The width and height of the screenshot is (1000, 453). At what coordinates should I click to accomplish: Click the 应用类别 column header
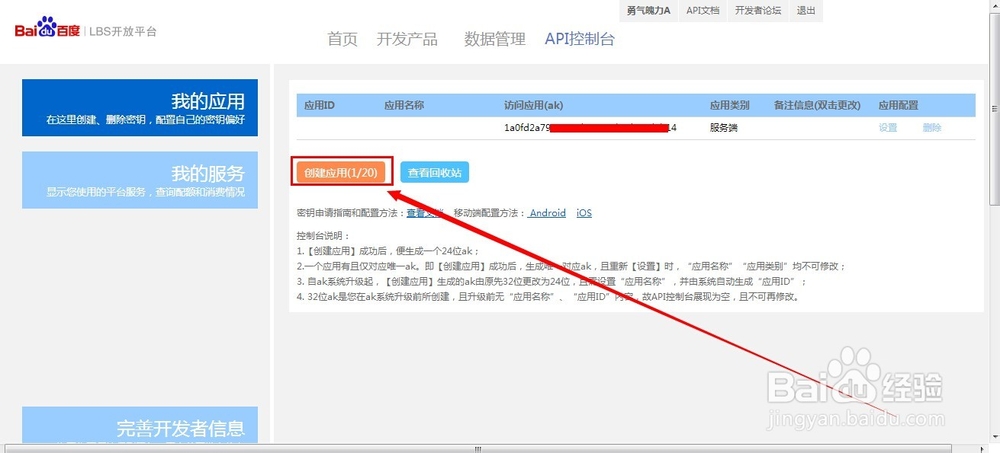[730, 105]
